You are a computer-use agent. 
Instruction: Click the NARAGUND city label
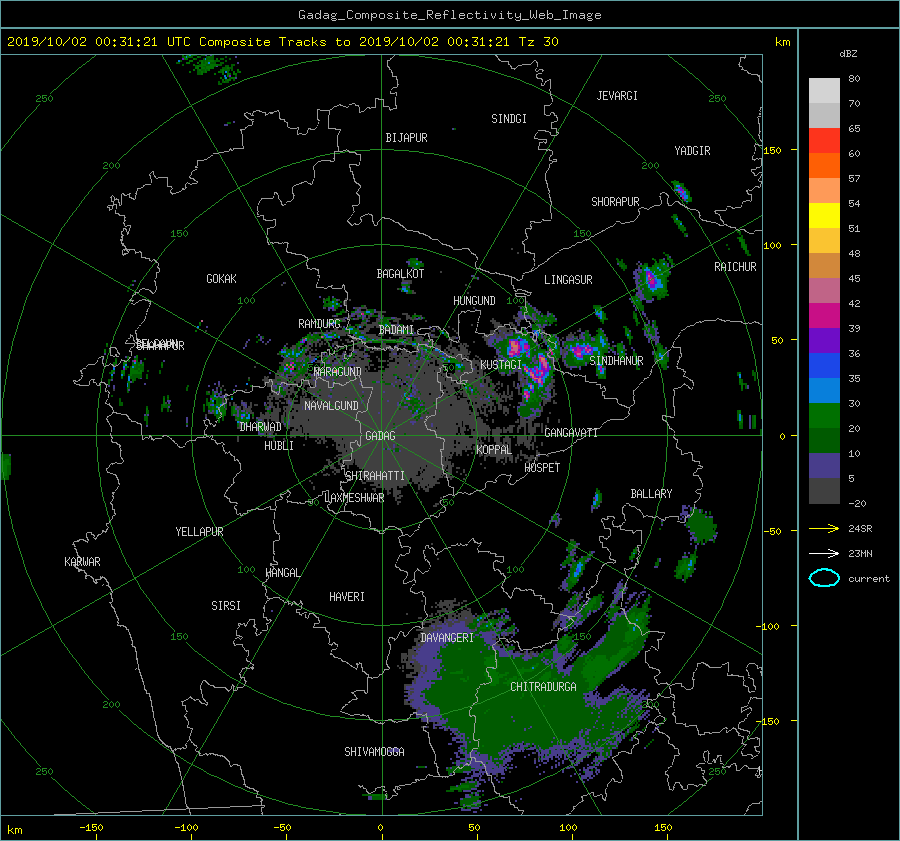[x=338, y=372]
